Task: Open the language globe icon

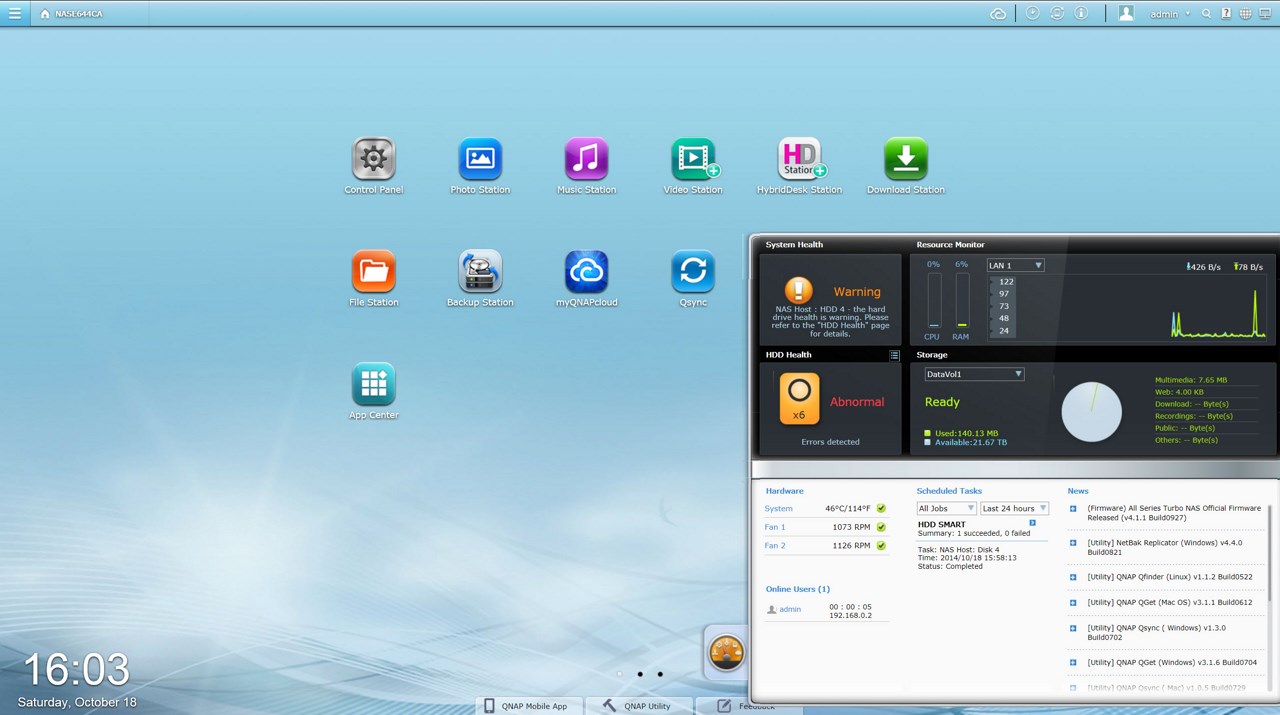Action: pos(1245,14)
